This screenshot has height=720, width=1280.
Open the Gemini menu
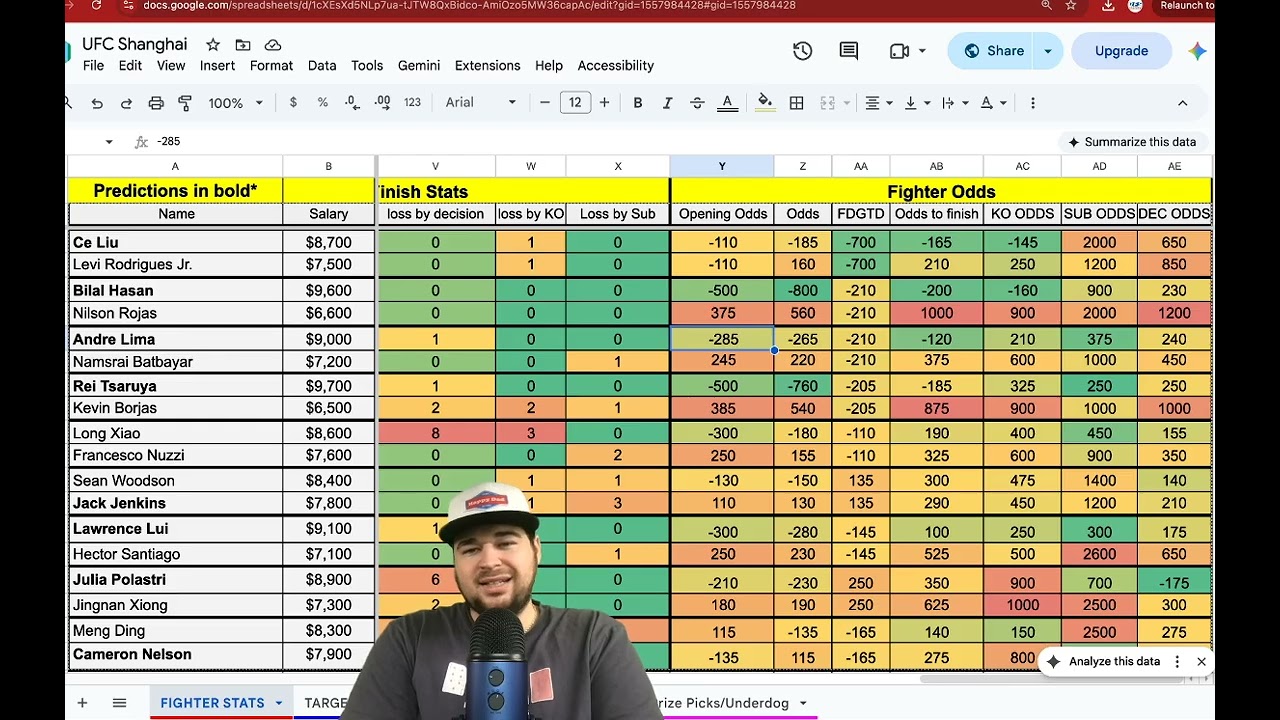click(x=419, y=66)
